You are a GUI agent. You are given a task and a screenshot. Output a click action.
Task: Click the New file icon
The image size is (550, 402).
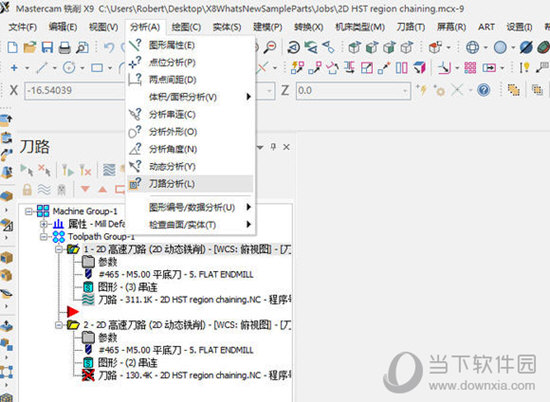click(13, 47)
